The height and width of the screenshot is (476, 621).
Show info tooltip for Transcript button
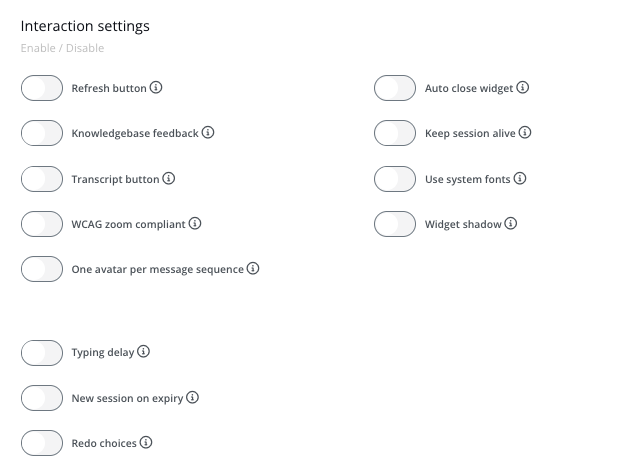pyautogui.click(x=169, y=178)
